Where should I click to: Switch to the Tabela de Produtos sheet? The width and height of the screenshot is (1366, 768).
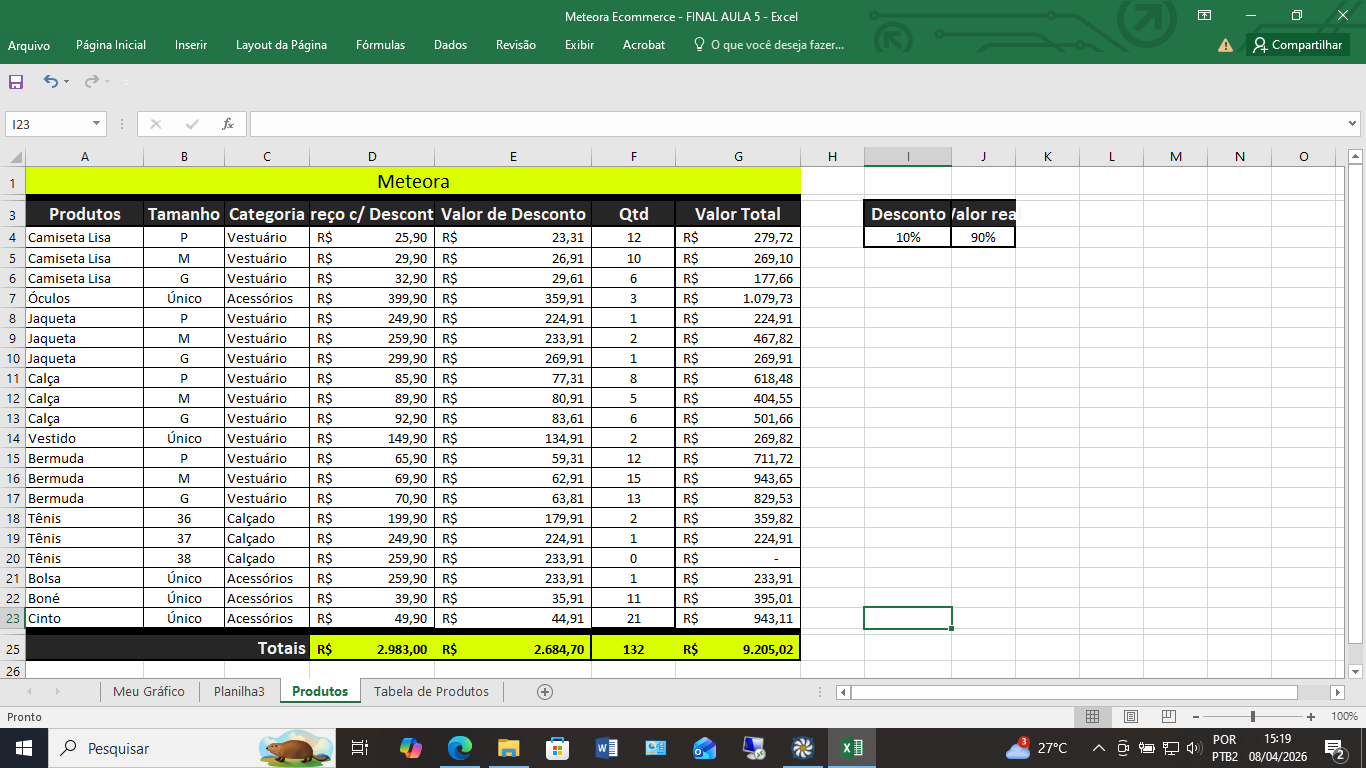[431, 692]
